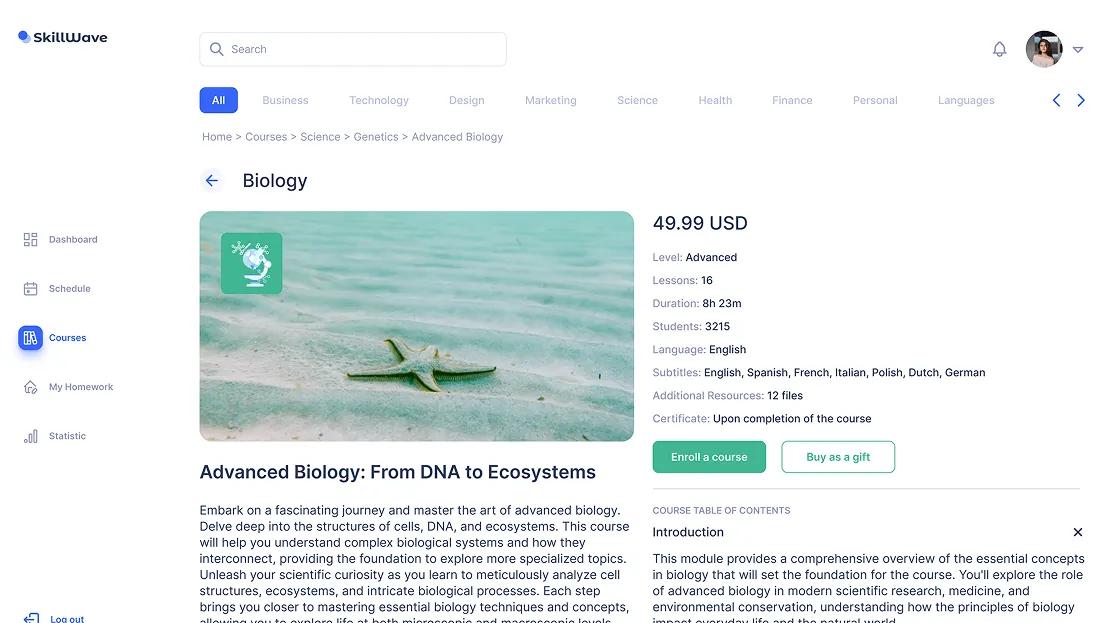Select the Courses books icon
Image resolution: width=1106 pixels, height=623 pixels.
30,338
